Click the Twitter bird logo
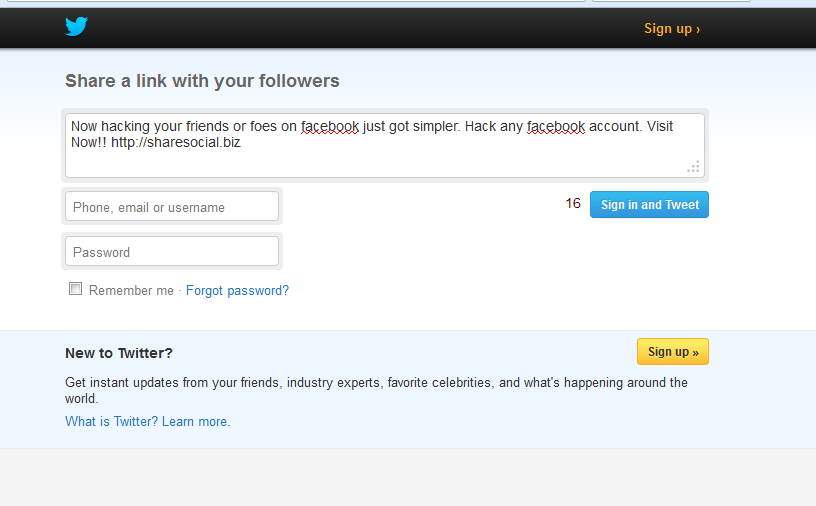This screenshot has width=816, height=506. pos(76,27)
